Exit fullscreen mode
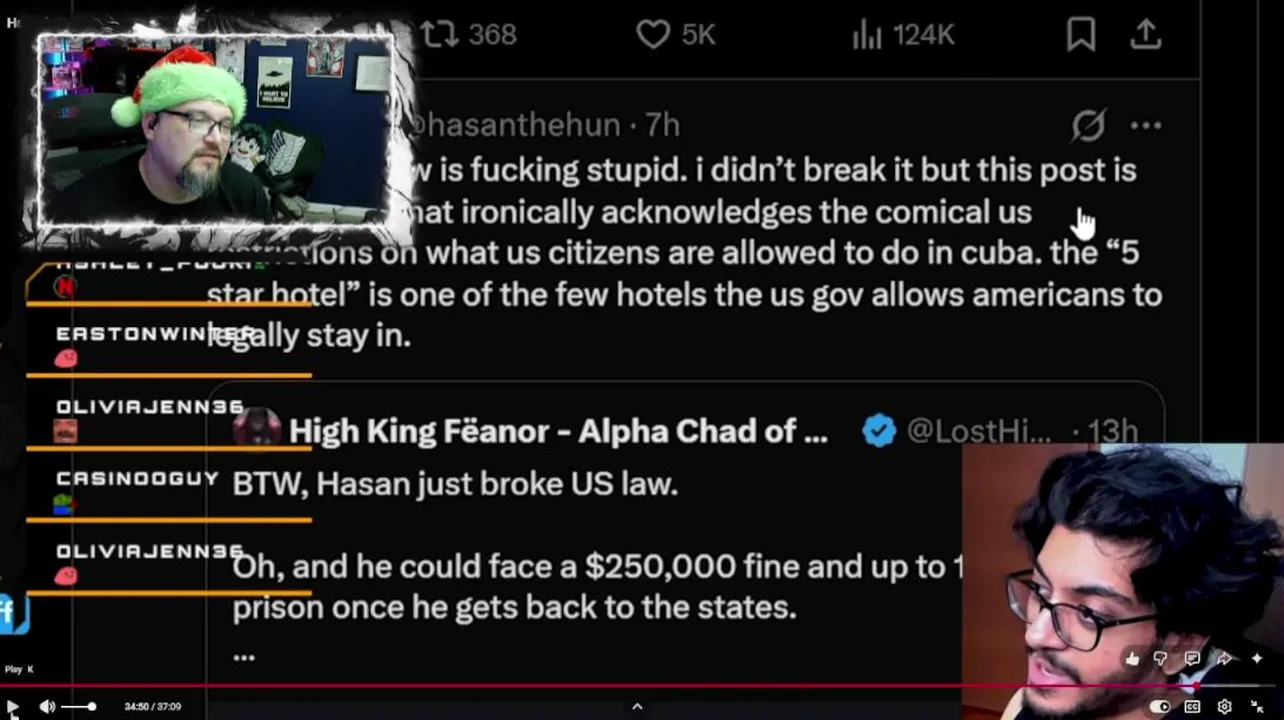 (1257, 706)
